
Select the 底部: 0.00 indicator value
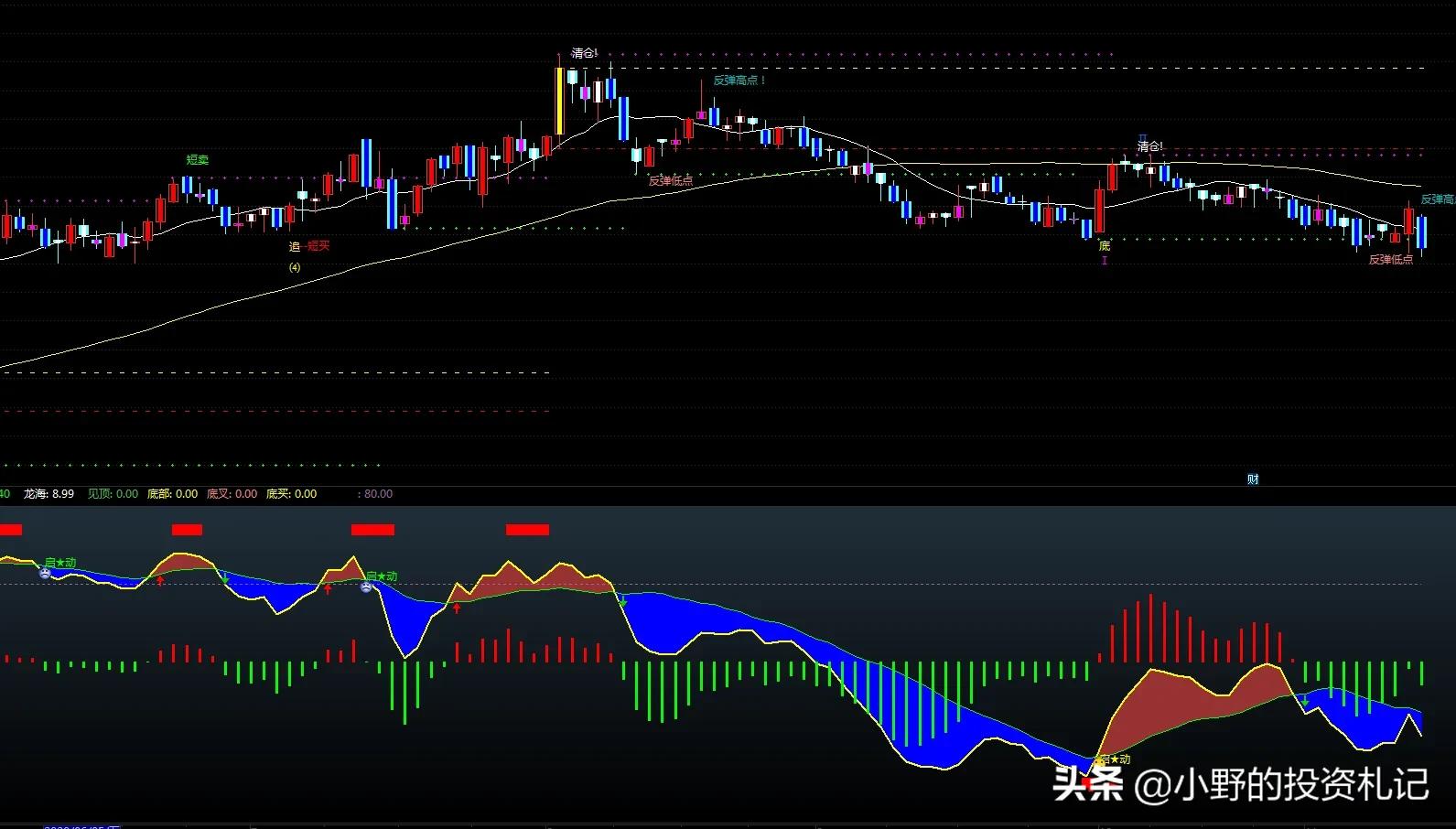172,494
